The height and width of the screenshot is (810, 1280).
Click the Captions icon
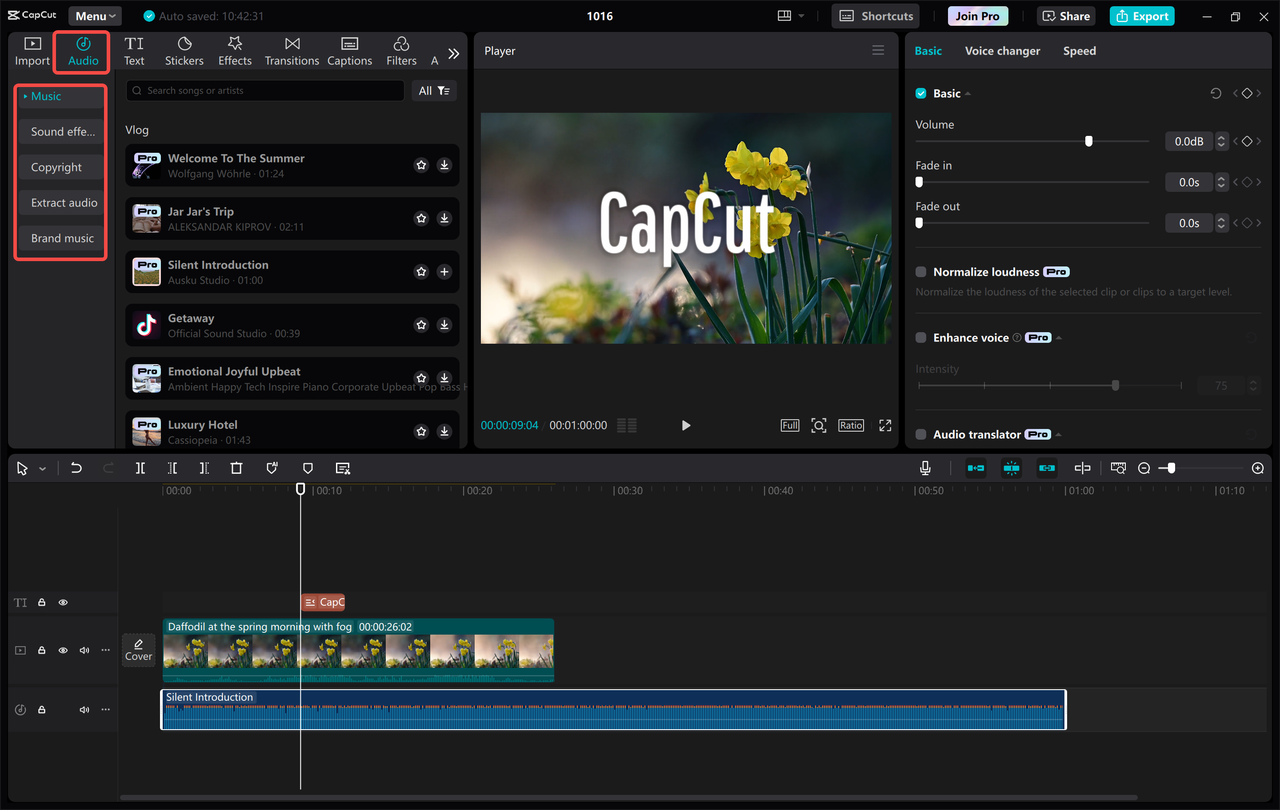pyautogui.click(x=349, y=50)
